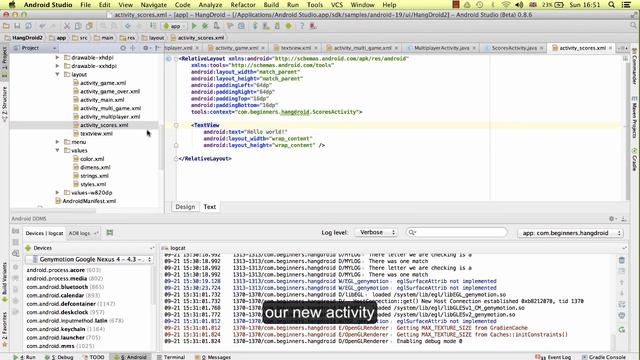Click the logcat search field
Image resolution: width=640 pixels, height=360 pixels.
pyautogui.click(x=457, y=232)
